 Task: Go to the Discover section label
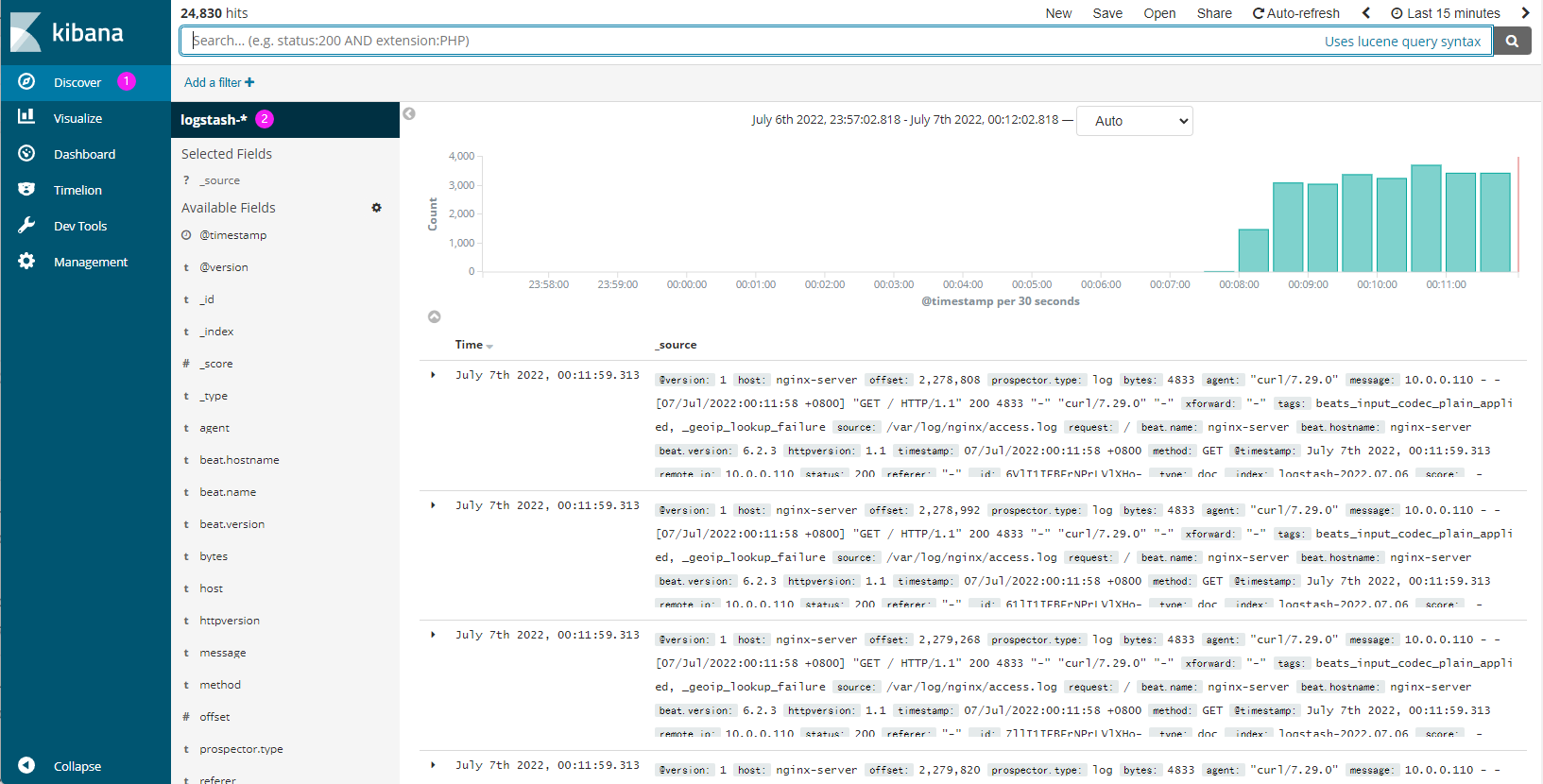tap(77, 82)
